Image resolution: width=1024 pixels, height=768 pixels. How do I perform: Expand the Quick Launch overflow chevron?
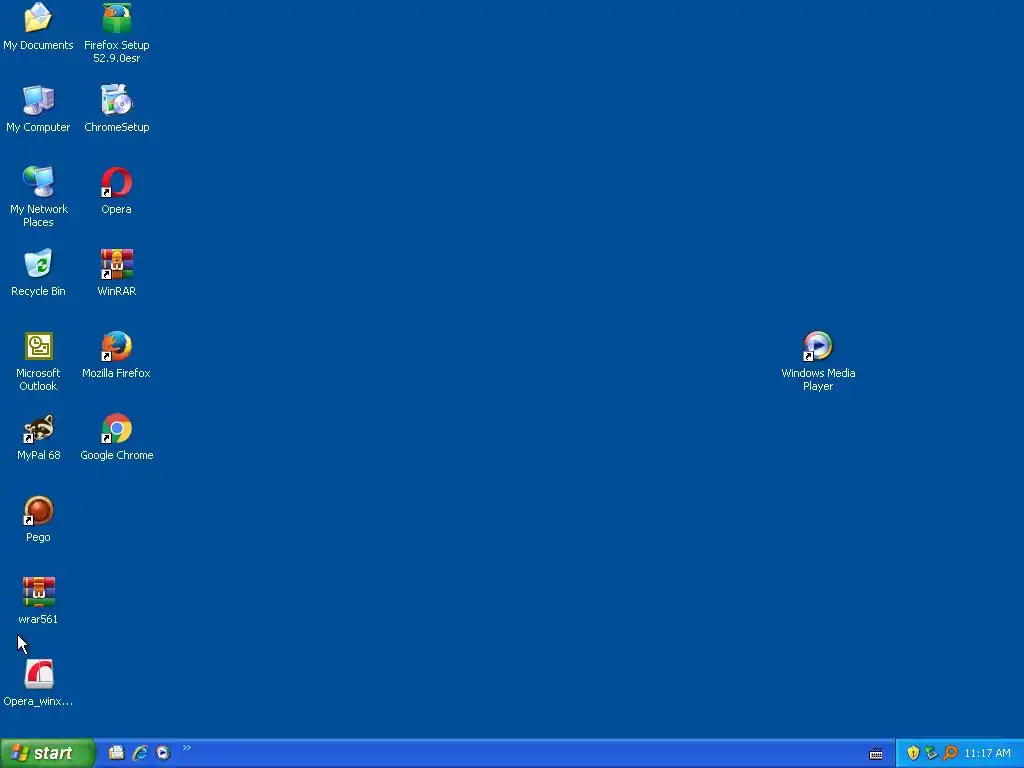187,748
